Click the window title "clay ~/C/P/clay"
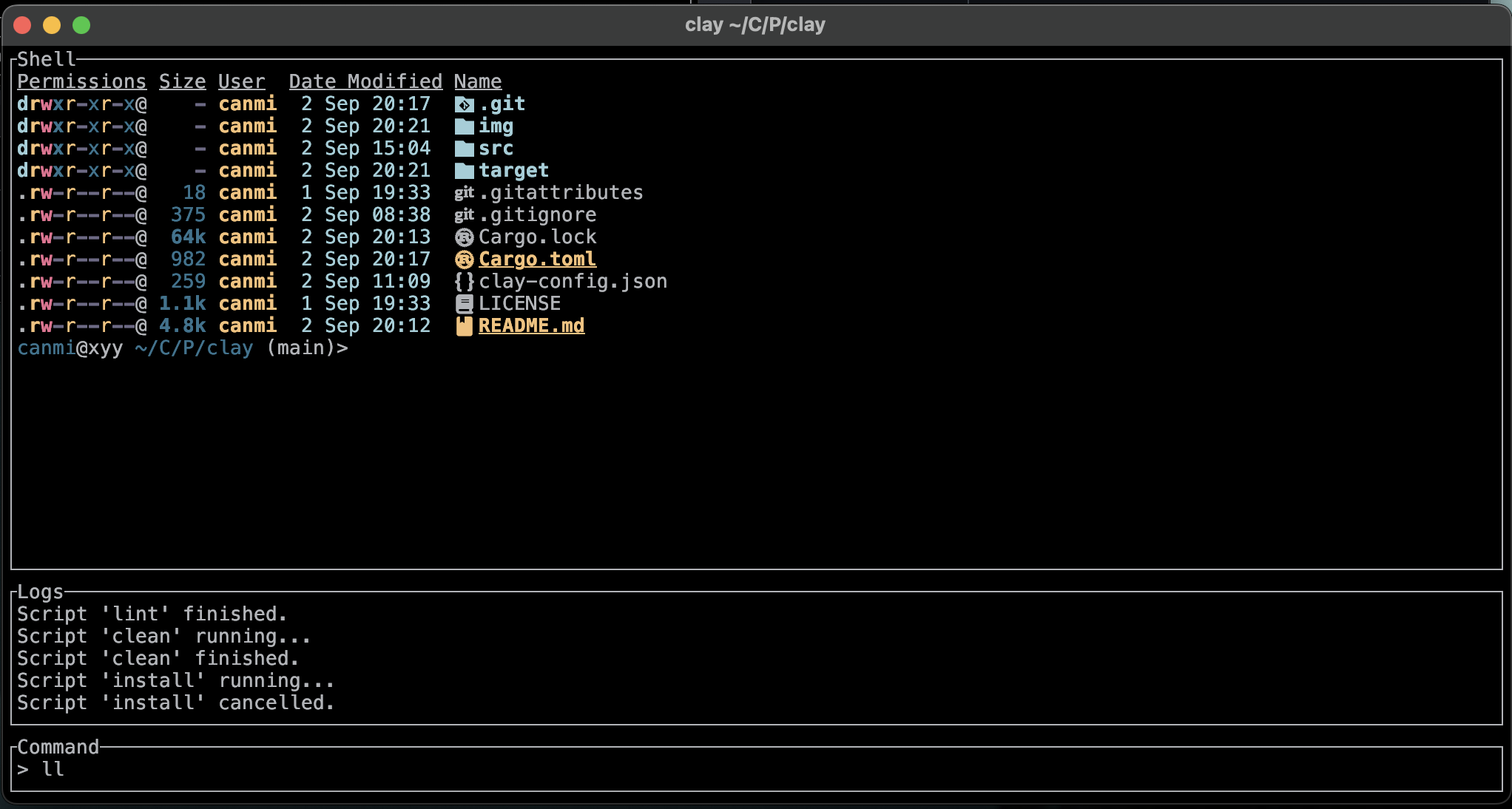The image size is (1512, 809). (x=755, y=25)
